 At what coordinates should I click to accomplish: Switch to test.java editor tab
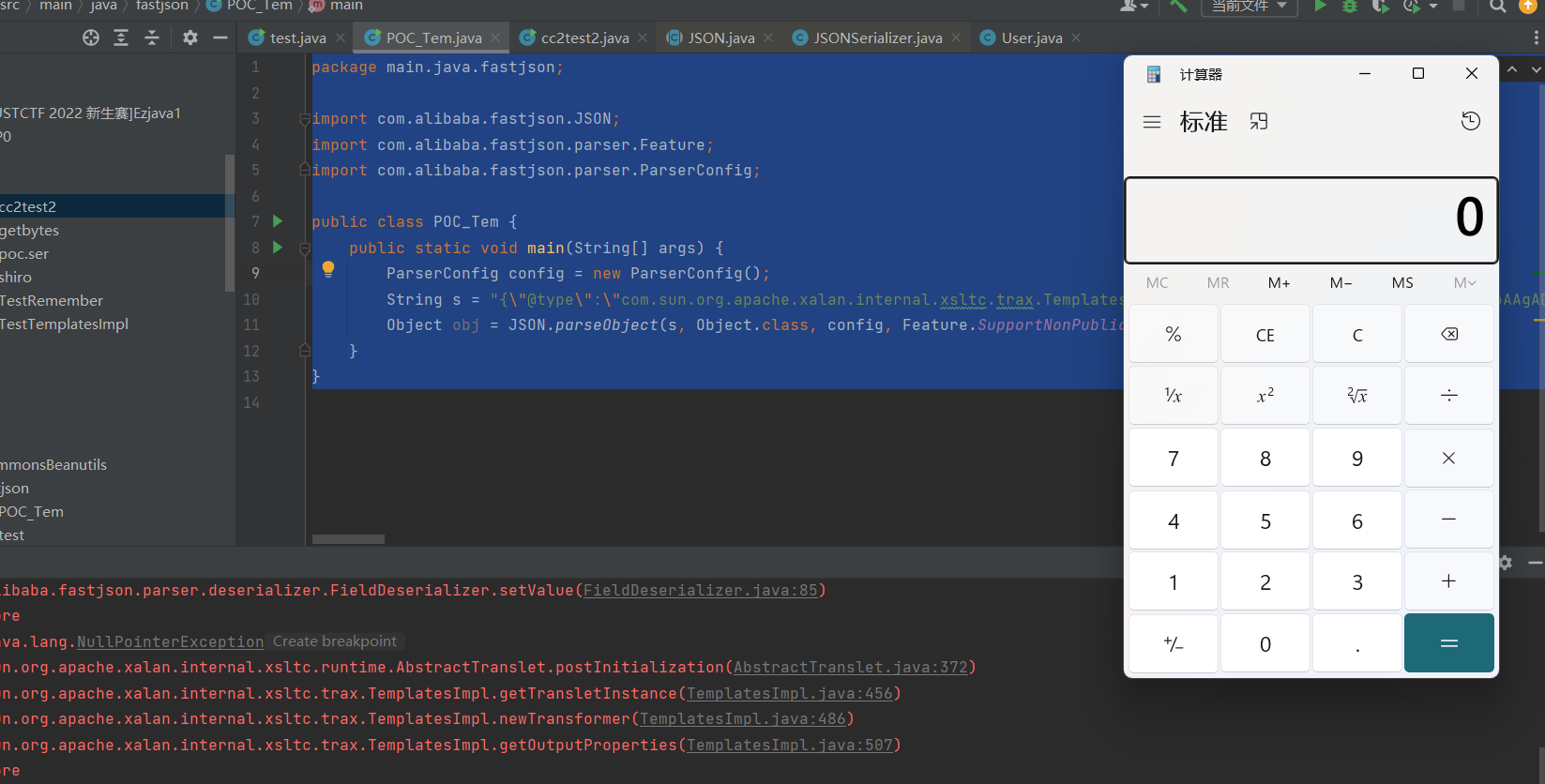click(297, 38)
